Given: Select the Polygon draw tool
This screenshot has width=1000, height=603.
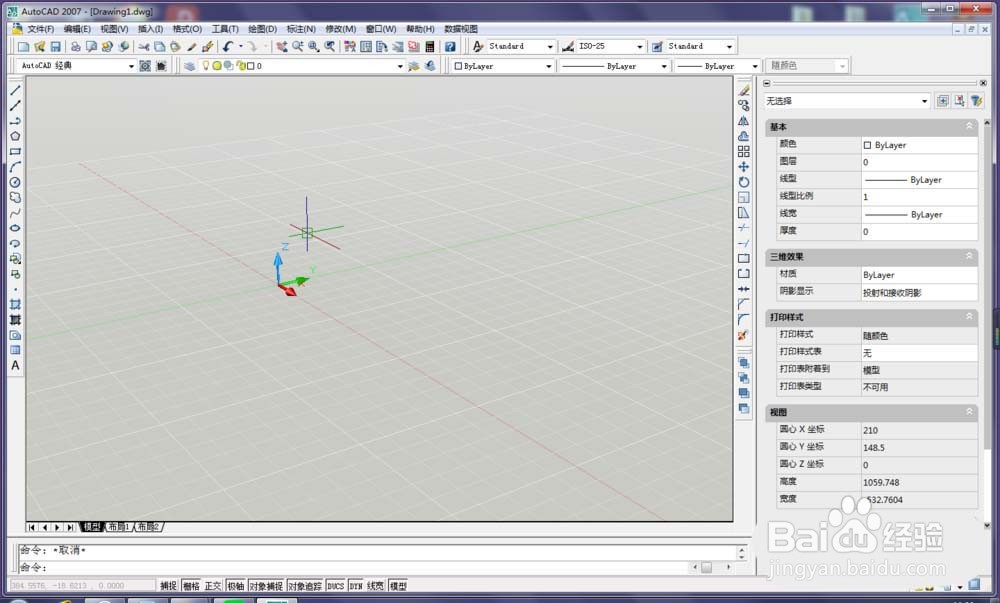Looking at the screenshot, I should (x=15, y=136).
